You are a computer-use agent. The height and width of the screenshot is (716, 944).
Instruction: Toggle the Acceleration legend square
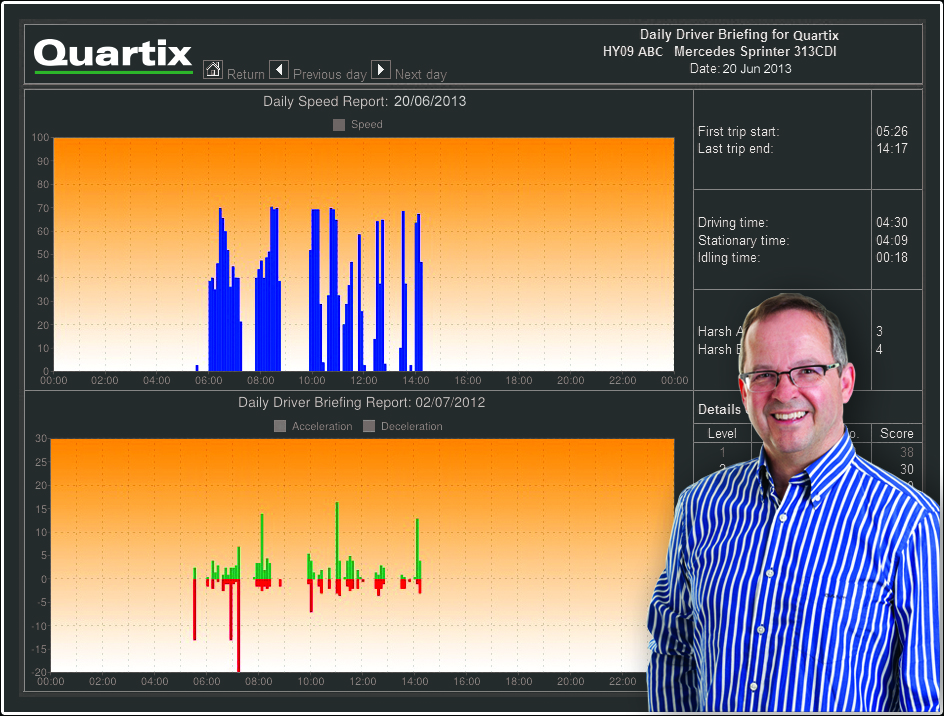point(280,426)
